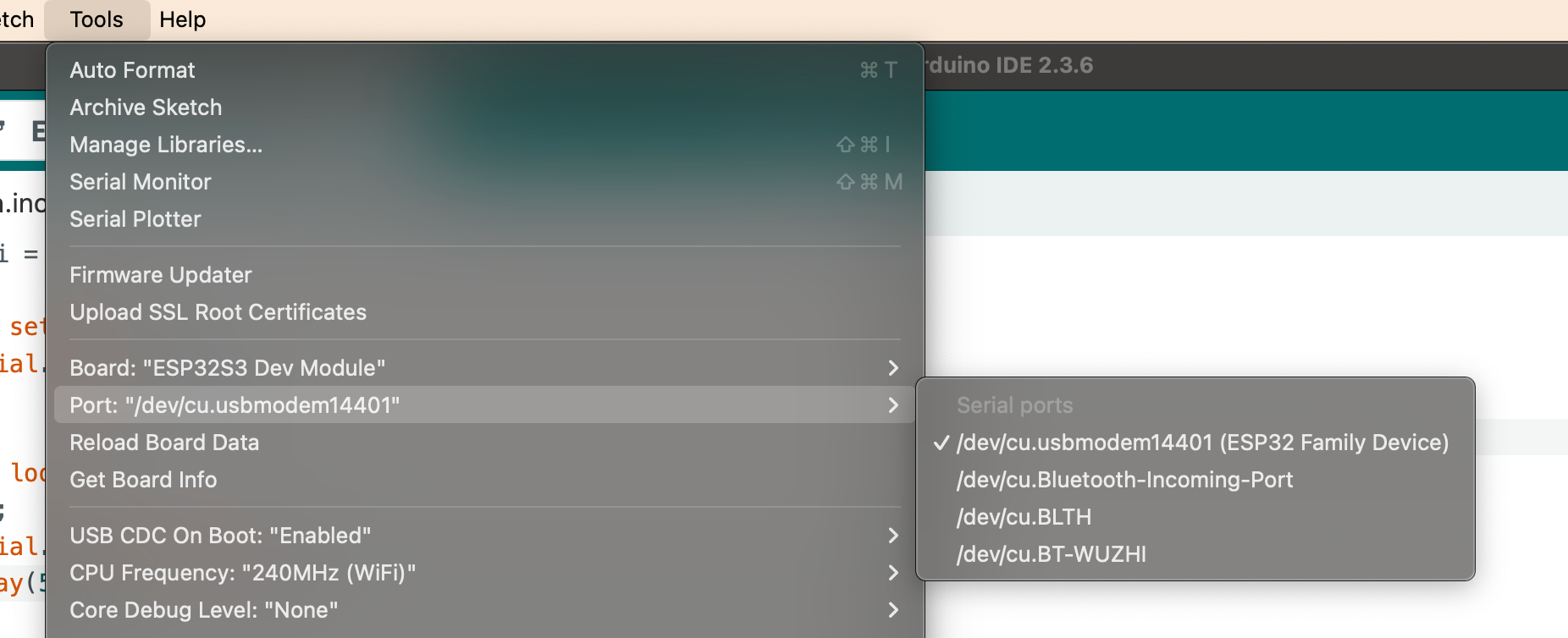
Task: Switch port to /dev/cu.BLTH
Action: [1024, 517]
